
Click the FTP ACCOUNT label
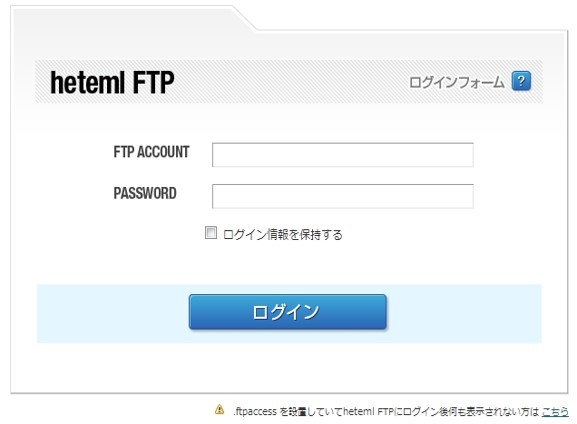pos(151,152)
